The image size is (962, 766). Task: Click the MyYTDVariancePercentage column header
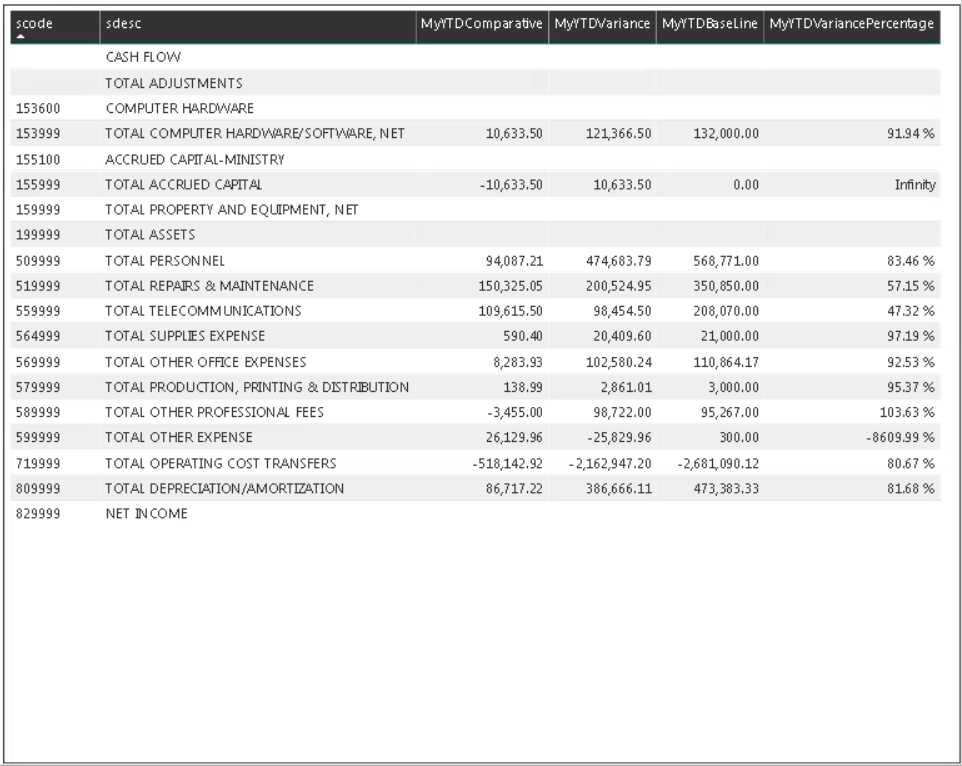pos(852,24)
